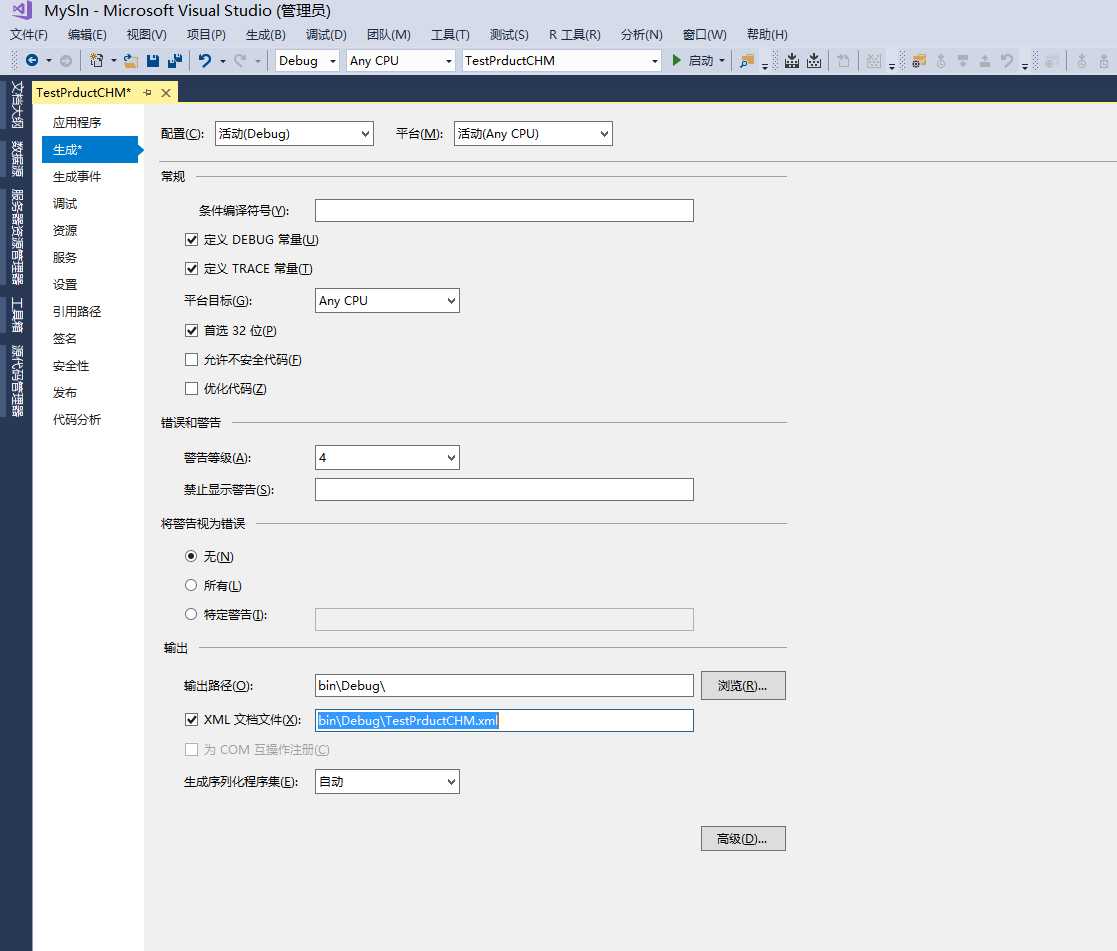Toggle XML 文档文件 checkbox
Image resolution: width=1117 pixels, height=951 pixels.
tap(191, 719)
